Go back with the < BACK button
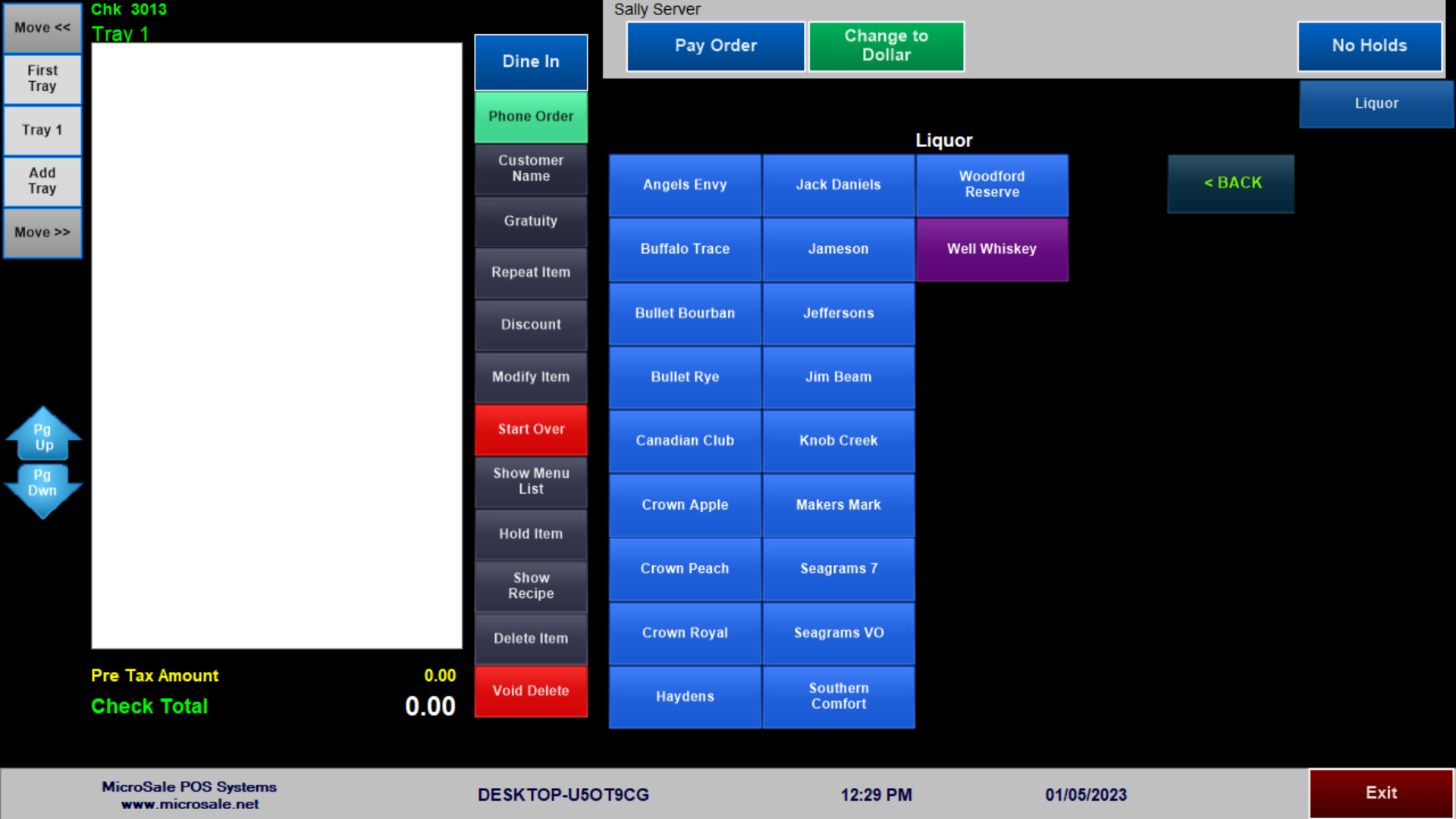1456x819 pixels. 1231,183
